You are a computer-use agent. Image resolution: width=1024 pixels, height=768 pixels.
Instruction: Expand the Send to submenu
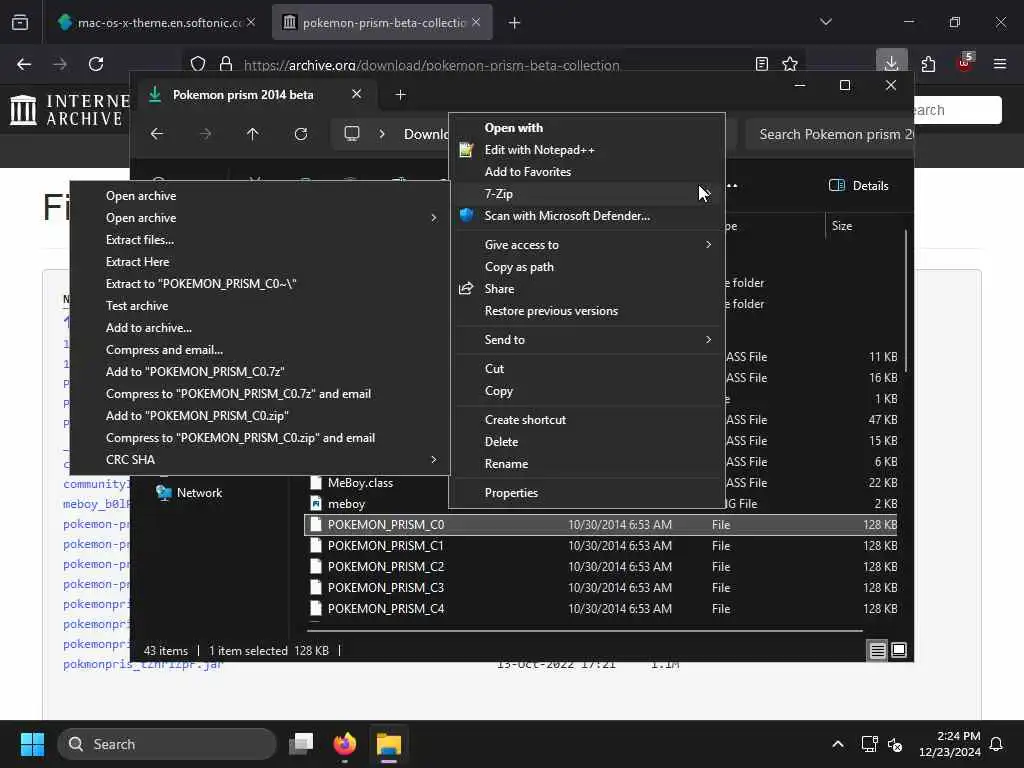coord(587,340)
